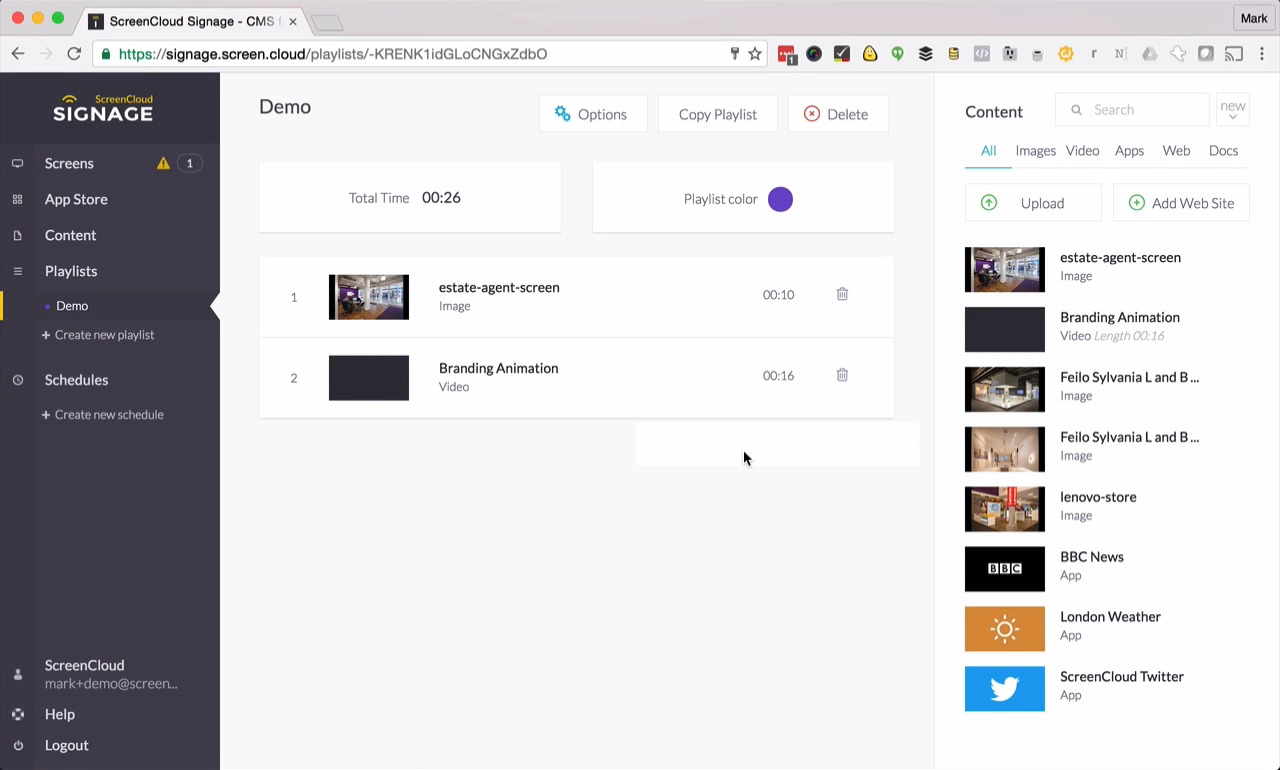Click Create new schedule link
The width and height of the screenshot is (1280, 770).
tap(102, 415)
